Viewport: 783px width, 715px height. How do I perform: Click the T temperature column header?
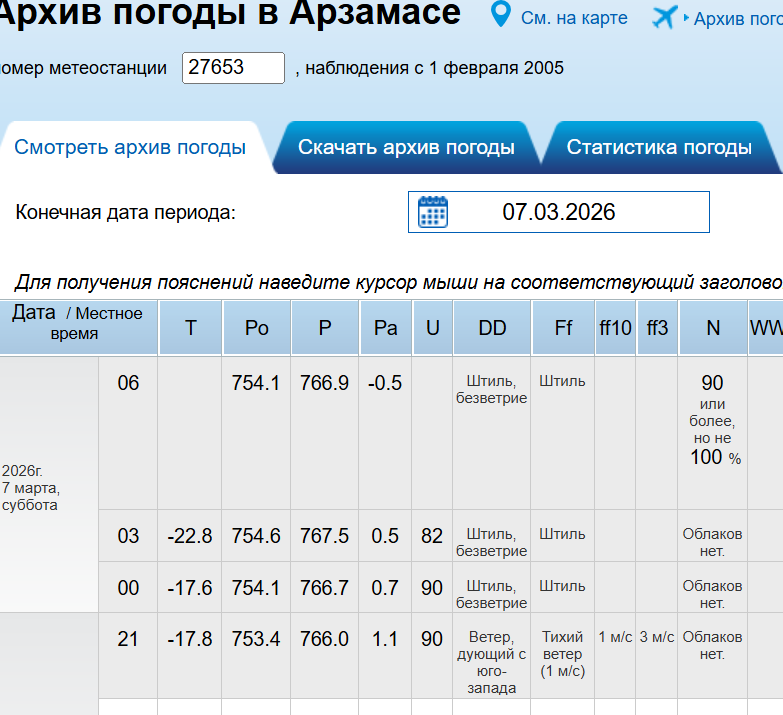pos(190,328)
